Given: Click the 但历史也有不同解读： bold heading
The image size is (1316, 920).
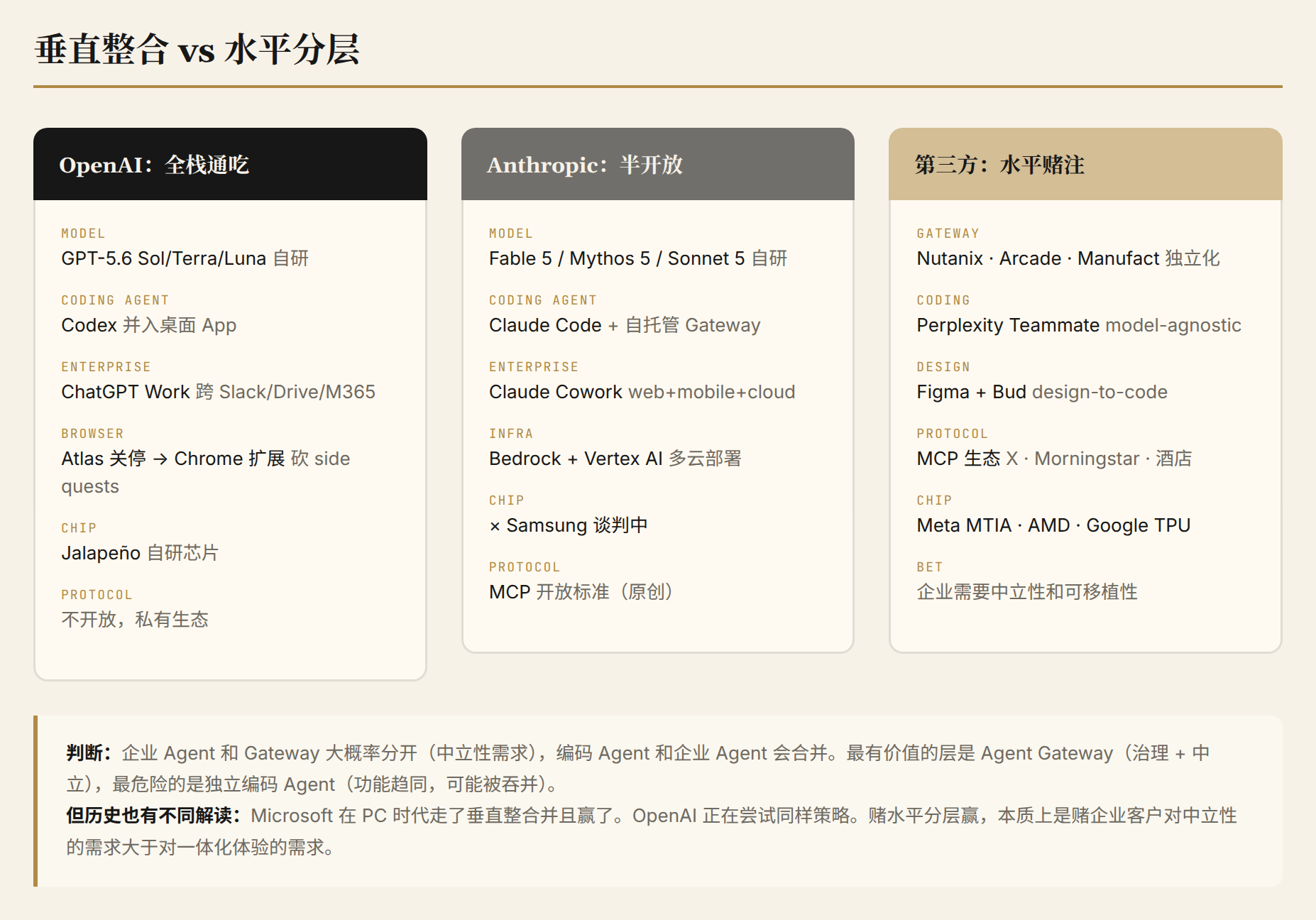Looking at the screenshot, I should click(x=153, y=816).
